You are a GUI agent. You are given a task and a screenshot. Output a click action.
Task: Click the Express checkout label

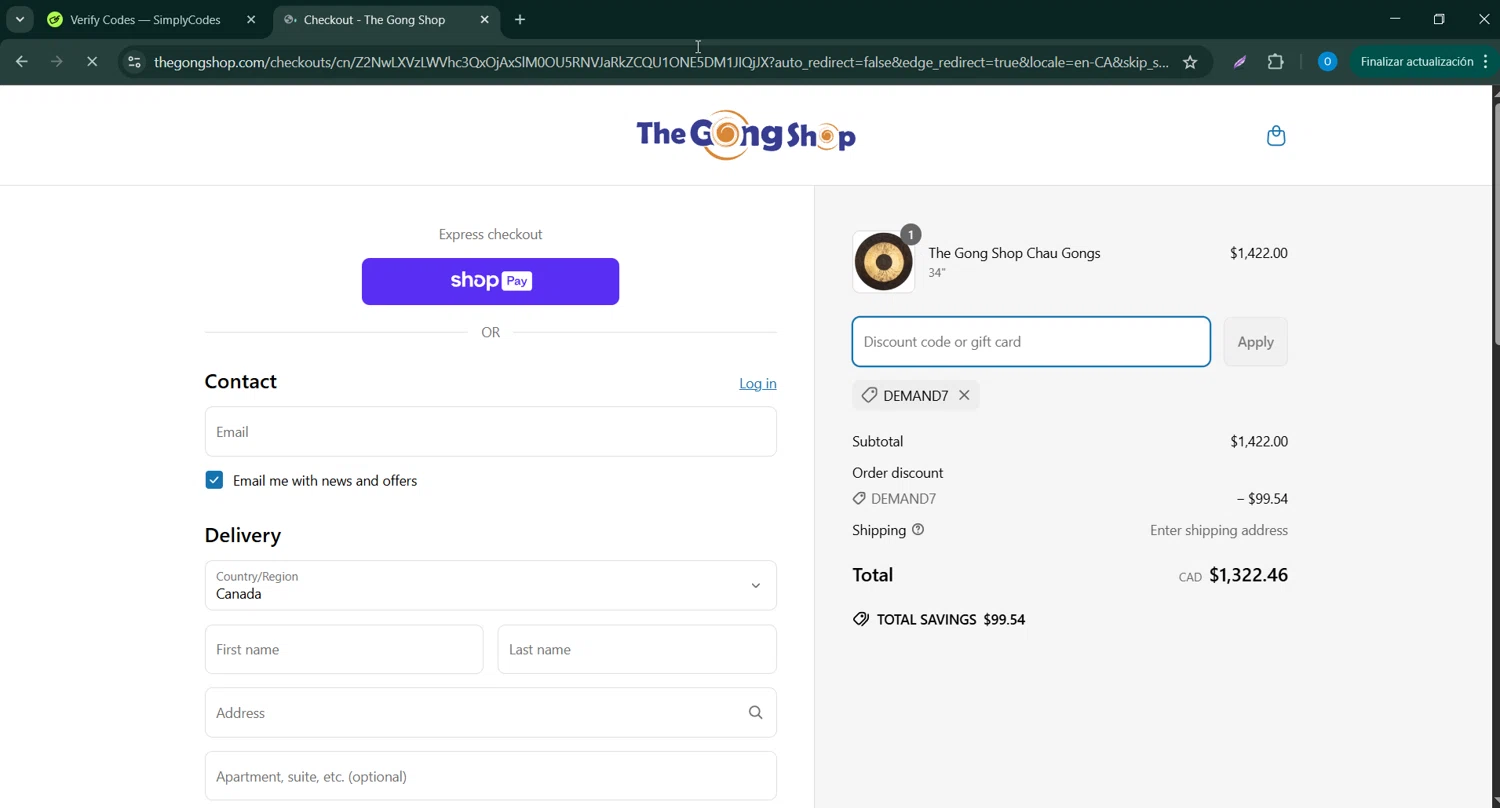point(490,234)
